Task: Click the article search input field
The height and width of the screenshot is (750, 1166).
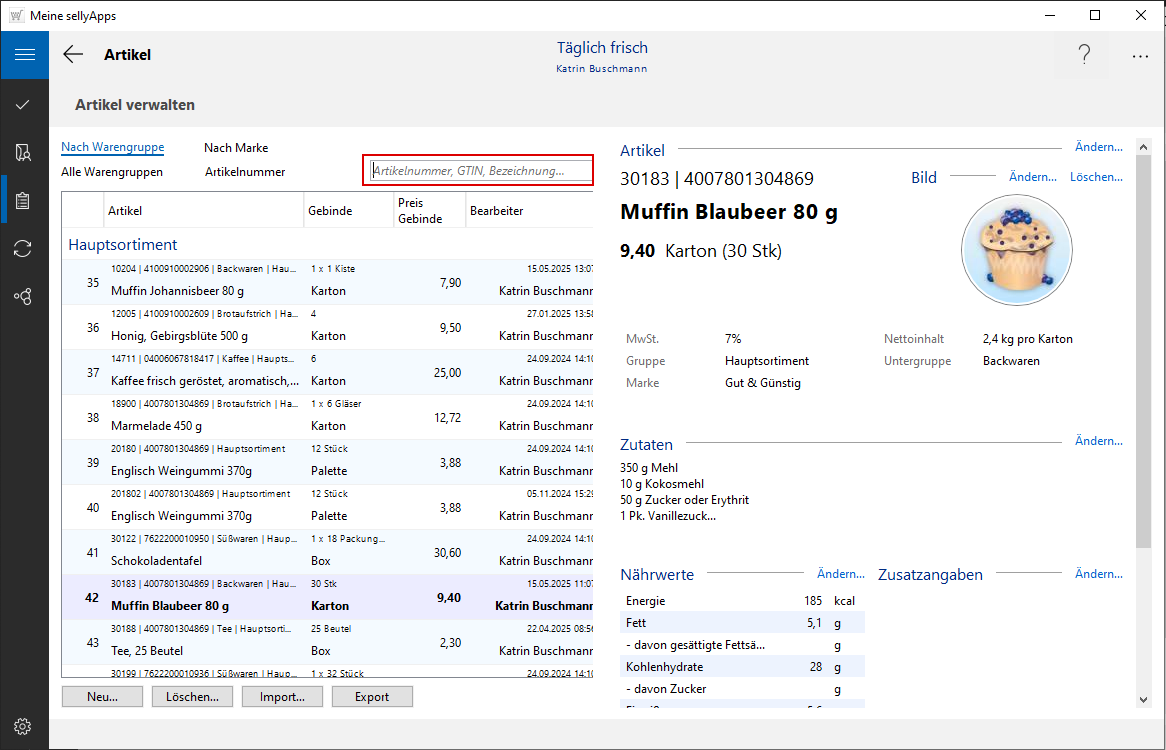Action: coord(479,171)
